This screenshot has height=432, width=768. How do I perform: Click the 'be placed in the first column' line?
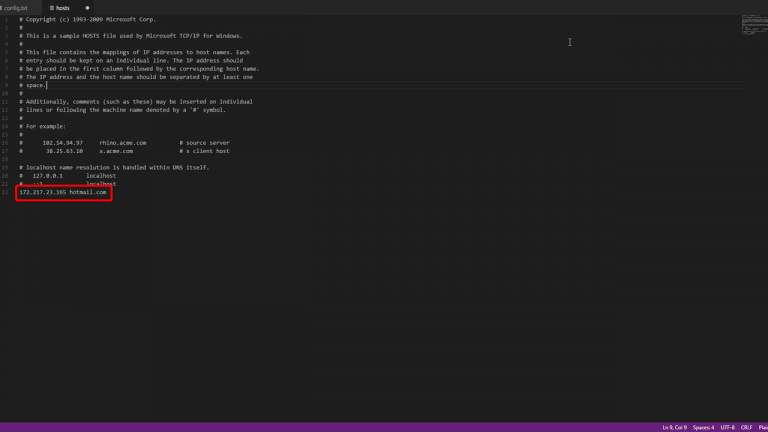coord(139,69)
